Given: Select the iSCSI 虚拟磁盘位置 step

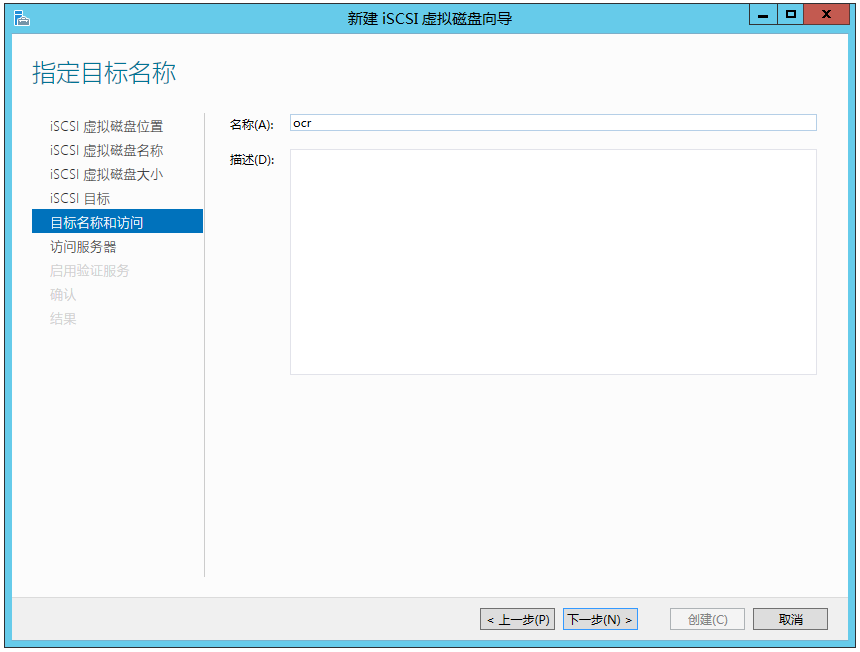Looking at the screenshot, I should [106, 126].
